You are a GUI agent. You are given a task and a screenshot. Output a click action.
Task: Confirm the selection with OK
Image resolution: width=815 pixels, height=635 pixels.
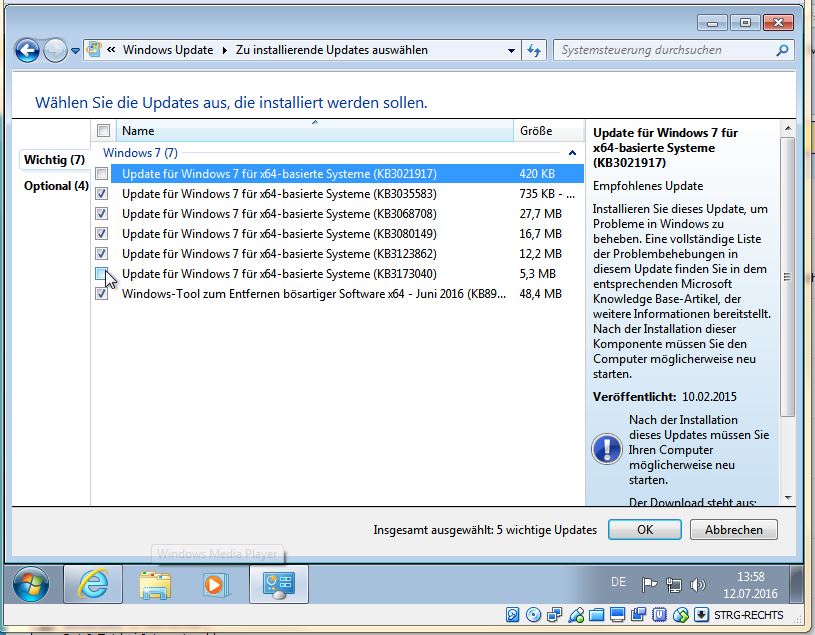(645, 530)
